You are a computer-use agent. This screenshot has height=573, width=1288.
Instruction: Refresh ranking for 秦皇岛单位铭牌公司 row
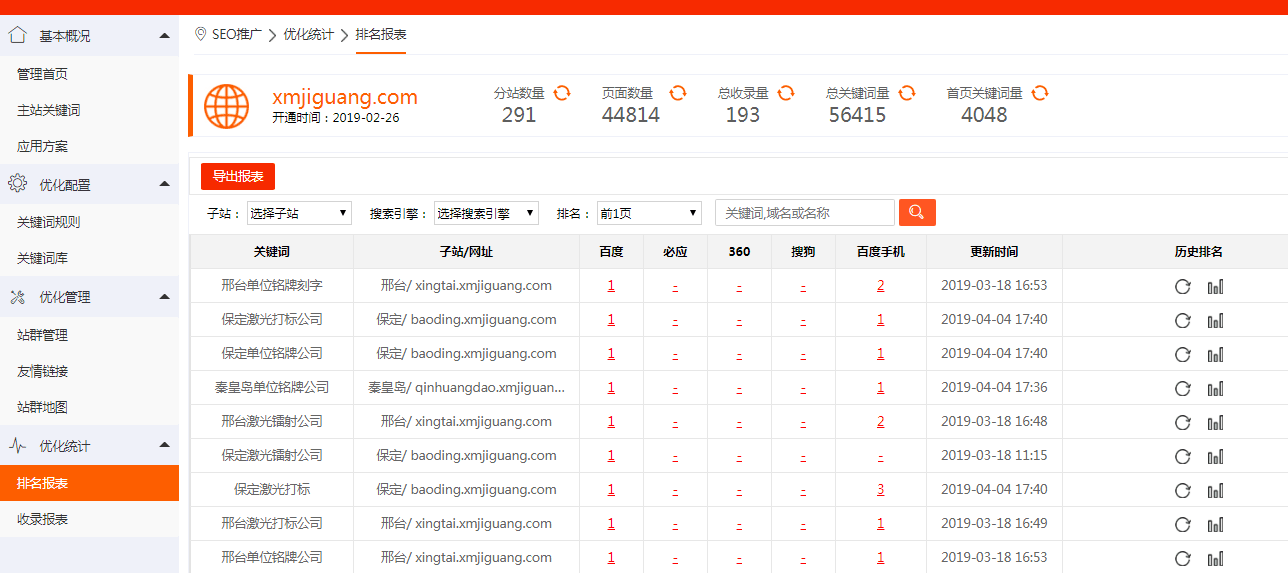[1182, 388]
